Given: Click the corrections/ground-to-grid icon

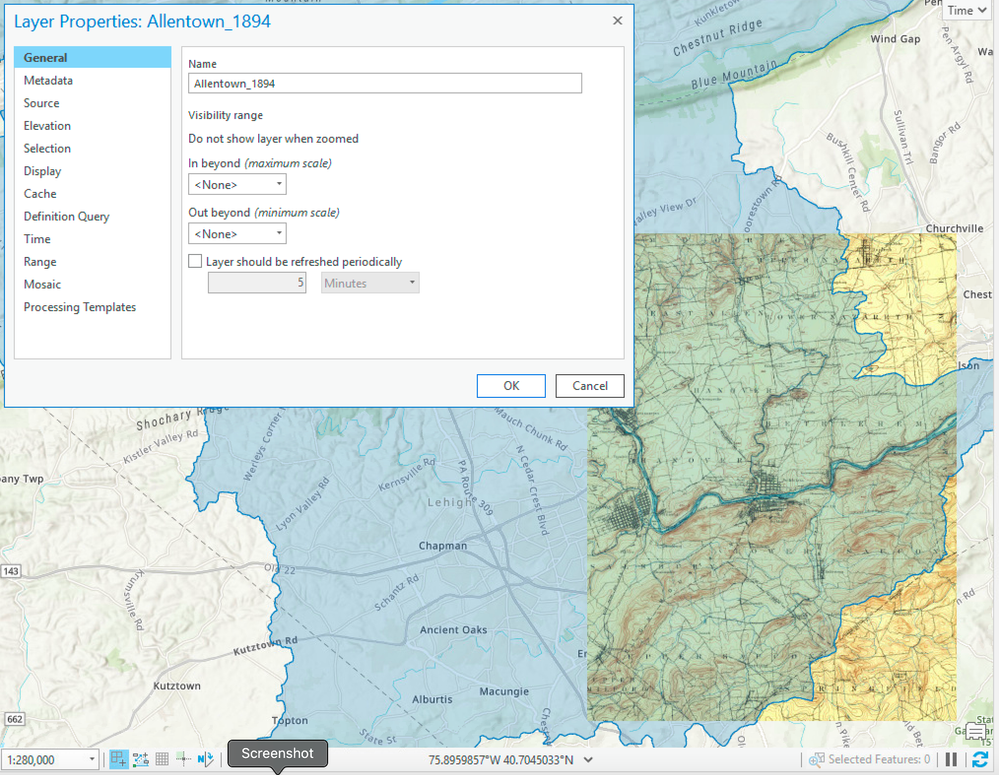Looking at the screenshot, I should tap(183, 759).
